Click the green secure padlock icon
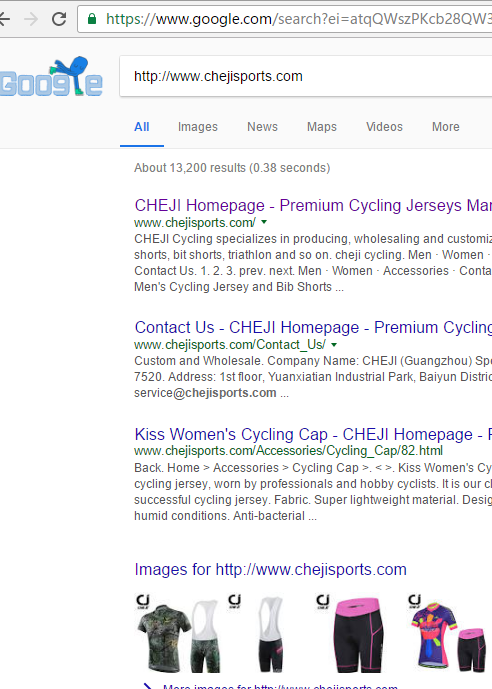492x689 pixels. 92,18
